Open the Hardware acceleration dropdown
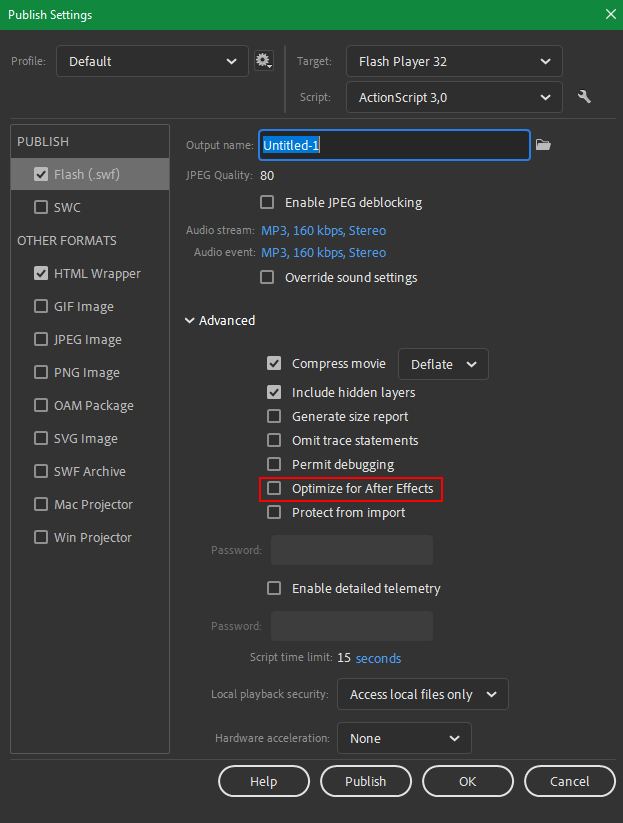 (x=404, y=738)
